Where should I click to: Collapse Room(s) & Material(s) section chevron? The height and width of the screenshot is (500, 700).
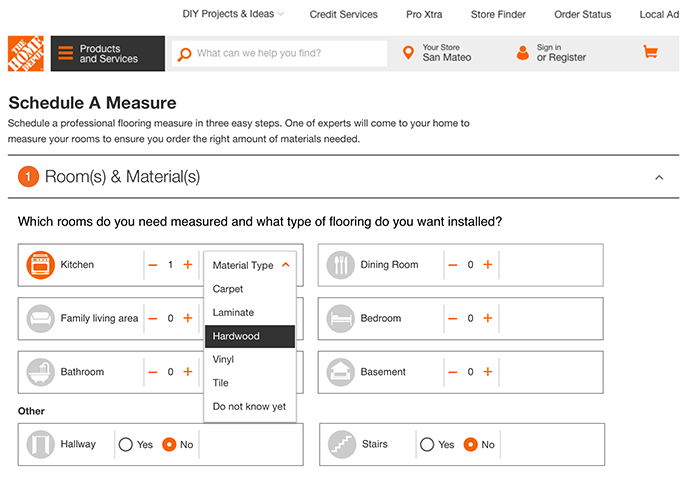click(x=659, y=177)
